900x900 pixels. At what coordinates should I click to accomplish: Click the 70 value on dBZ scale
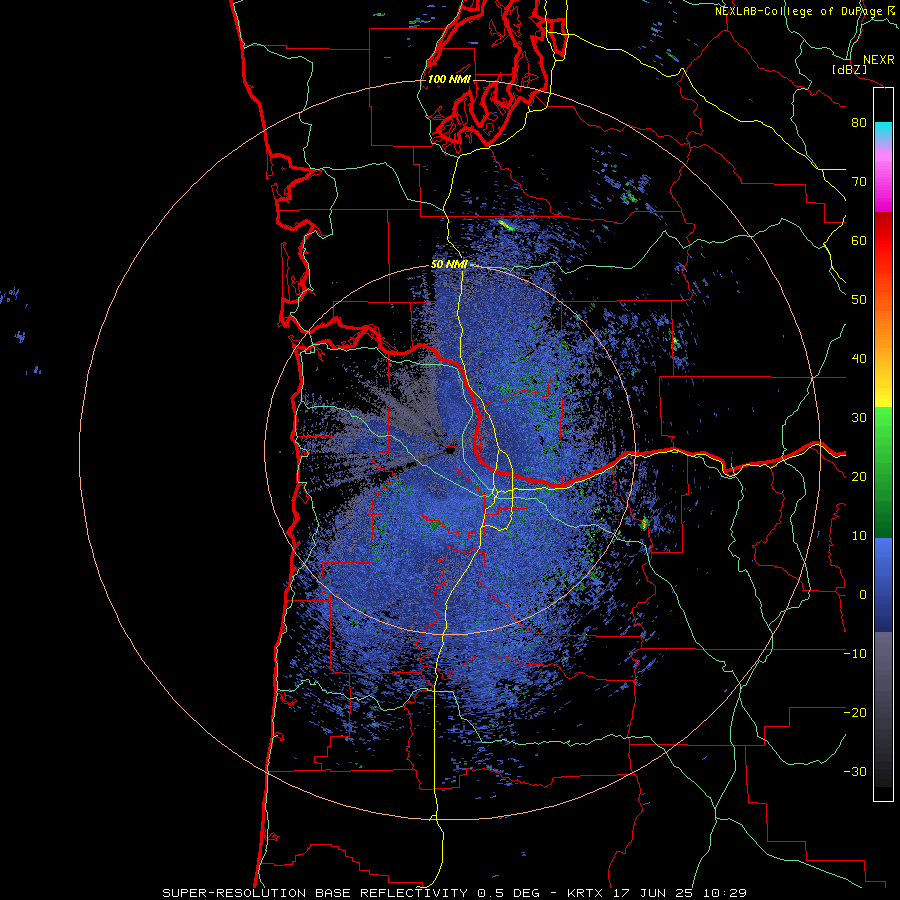(859, 182)
